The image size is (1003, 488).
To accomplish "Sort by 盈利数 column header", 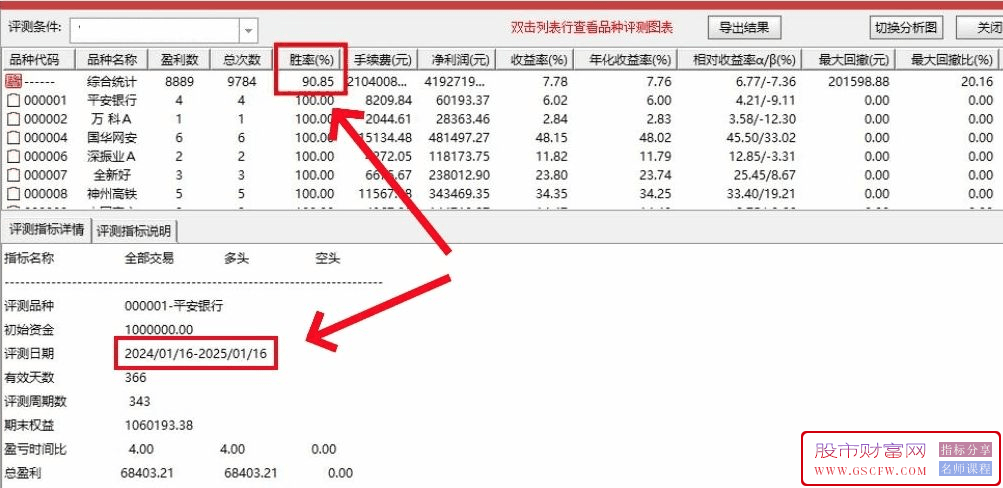I will coord(178,60).
